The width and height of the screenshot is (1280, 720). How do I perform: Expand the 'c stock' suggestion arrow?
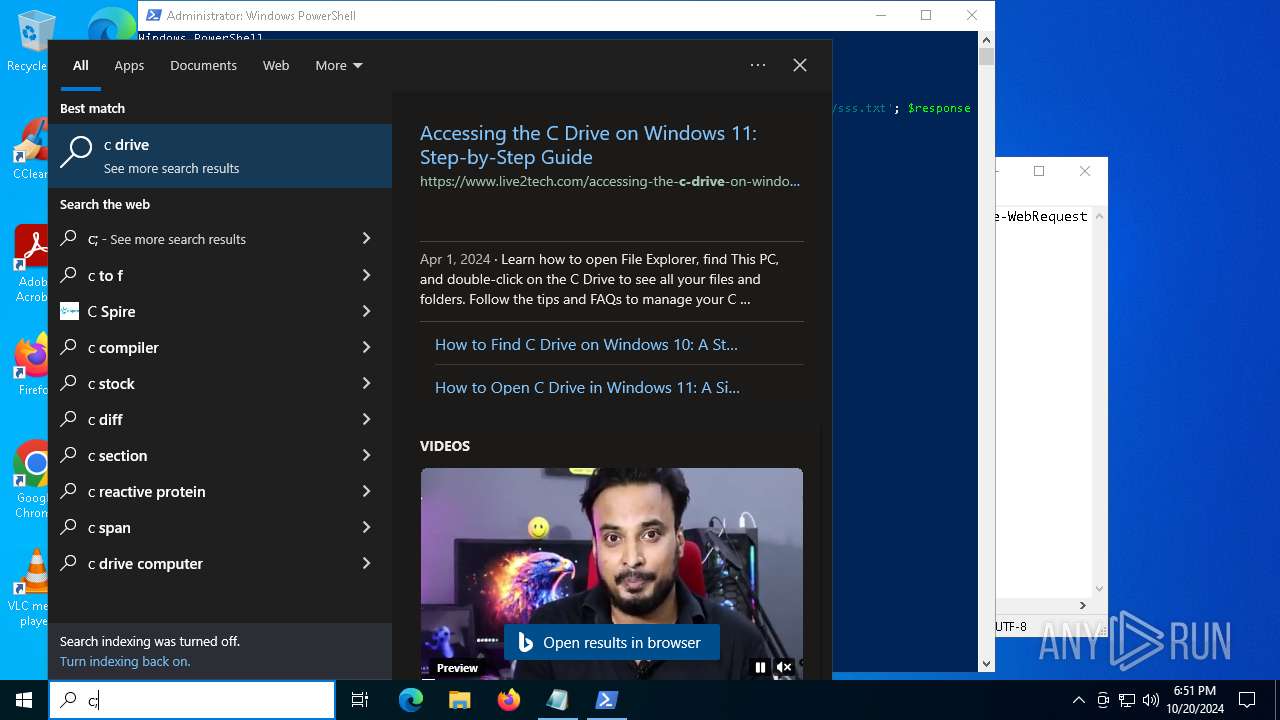click(x=366, y=383)
